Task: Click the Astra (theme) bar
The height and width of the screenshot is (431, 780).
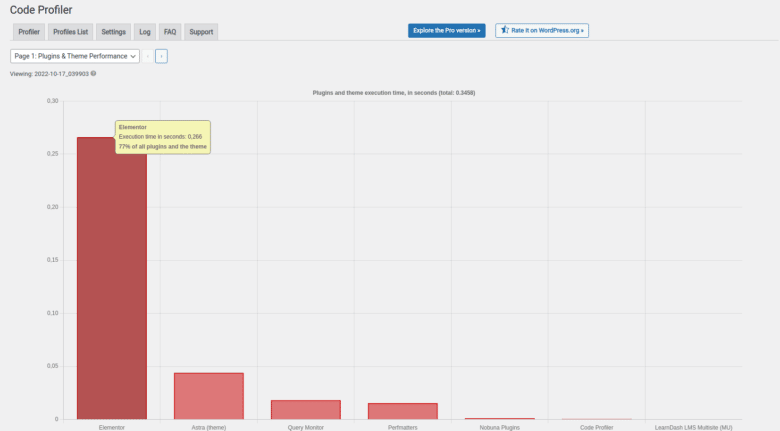Action: 209,396
